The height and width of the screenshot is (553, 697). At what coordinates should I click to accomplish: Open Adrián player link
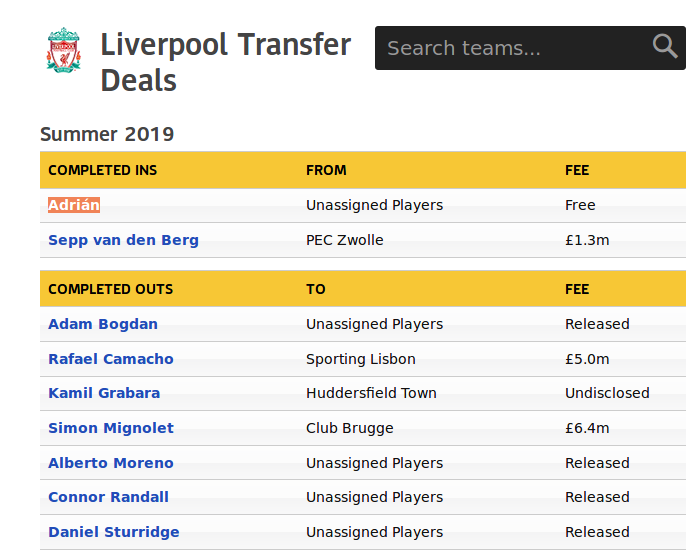click(74, 205)
